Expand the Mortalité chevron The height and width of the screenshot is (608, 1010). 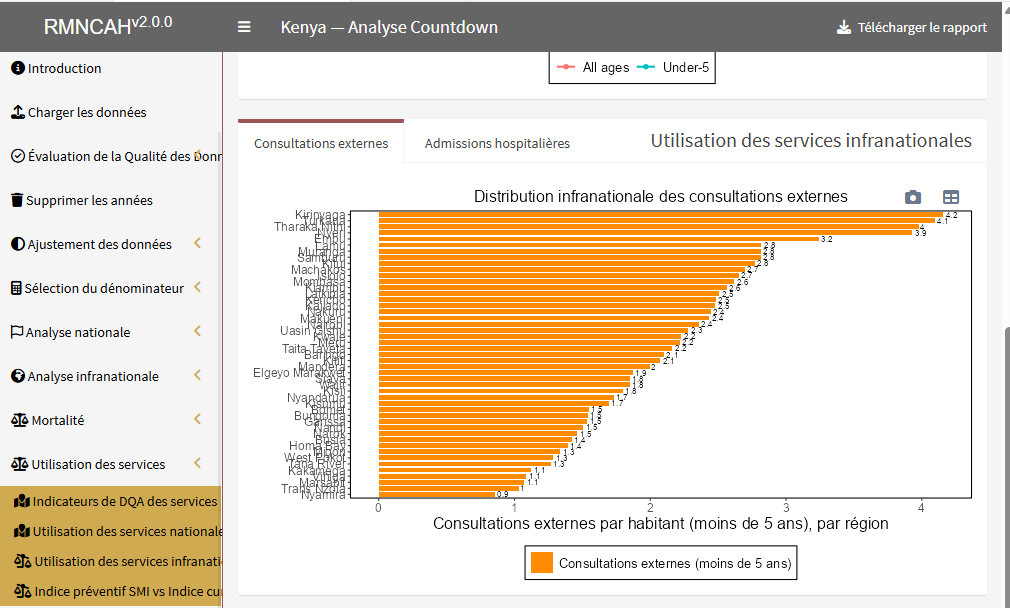(198, 419)
